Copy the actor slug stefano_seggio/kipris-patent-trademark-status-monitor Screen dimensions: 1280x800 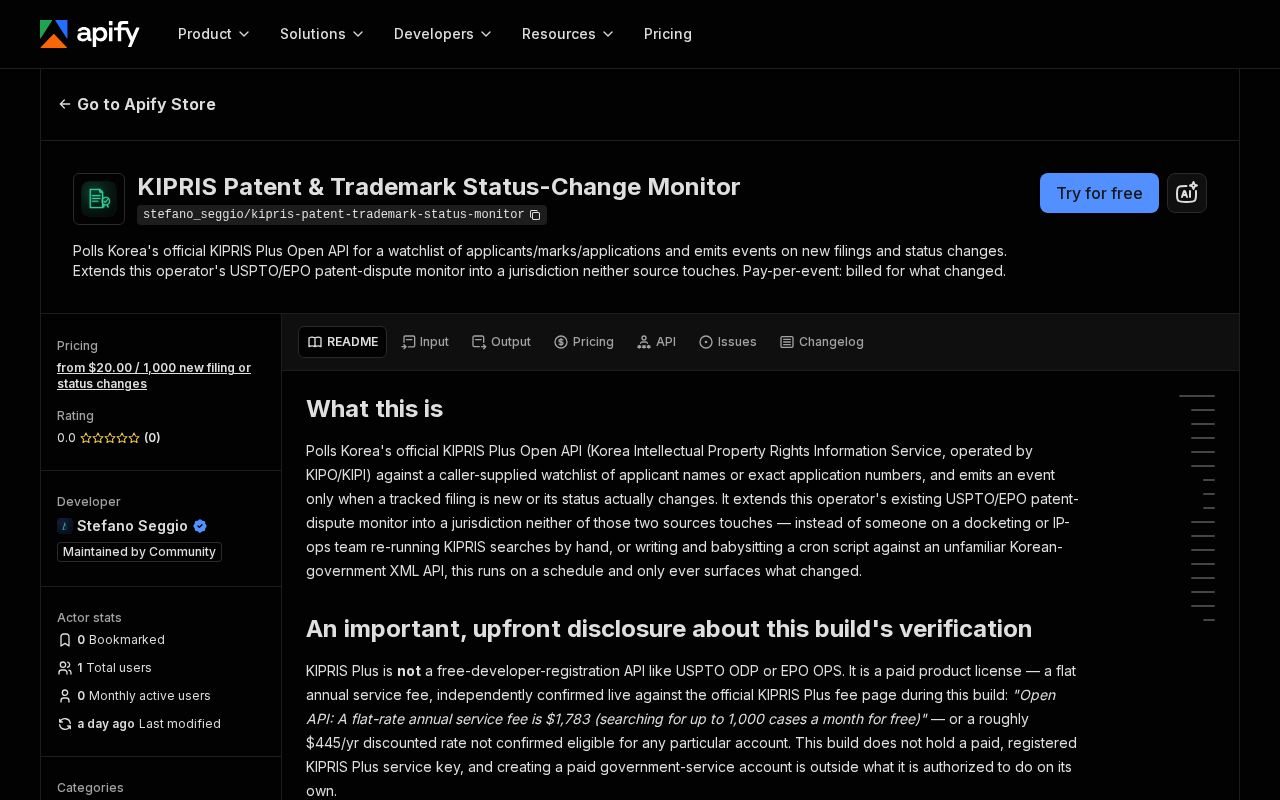pos(535,215)
